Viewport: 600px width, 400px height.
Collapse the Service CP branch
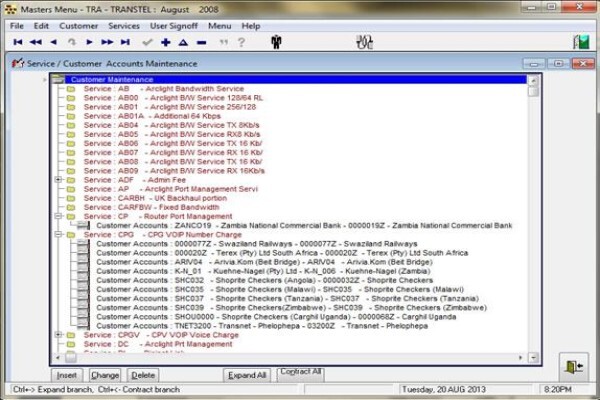58,216
